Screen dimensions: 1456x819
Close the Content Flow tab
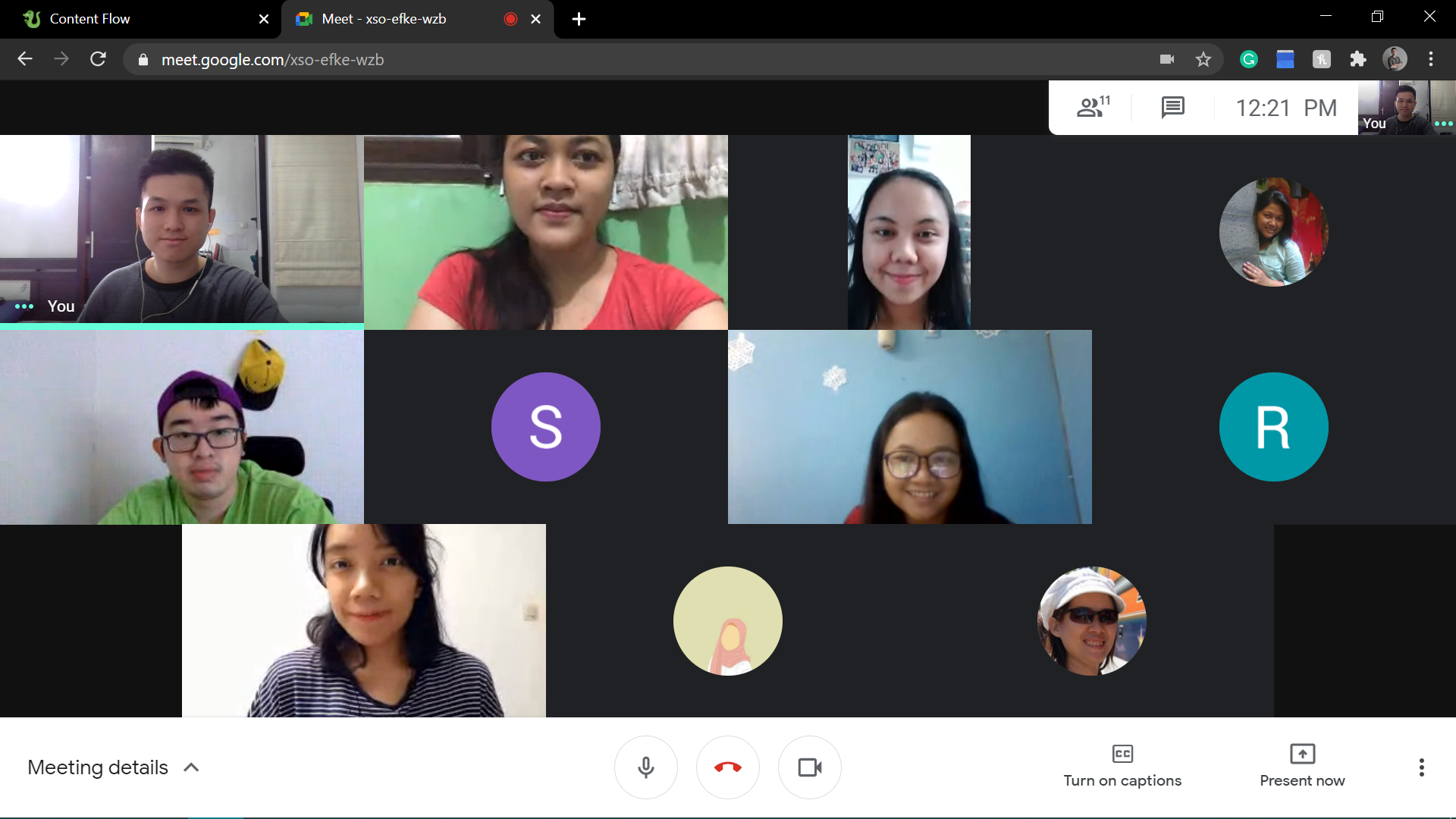pos(264,19)
